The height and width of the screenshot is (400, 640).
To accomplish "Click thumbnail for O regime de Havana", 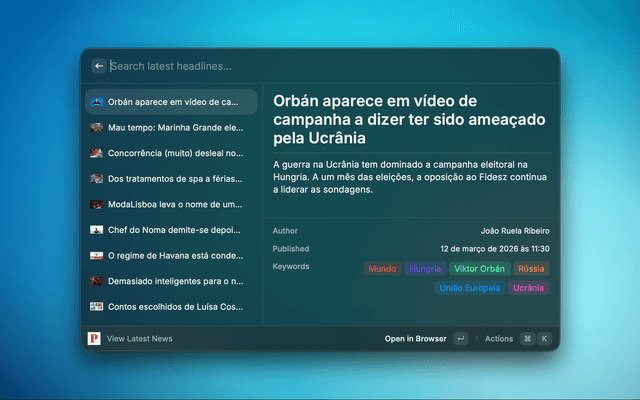I will point(96,256).
